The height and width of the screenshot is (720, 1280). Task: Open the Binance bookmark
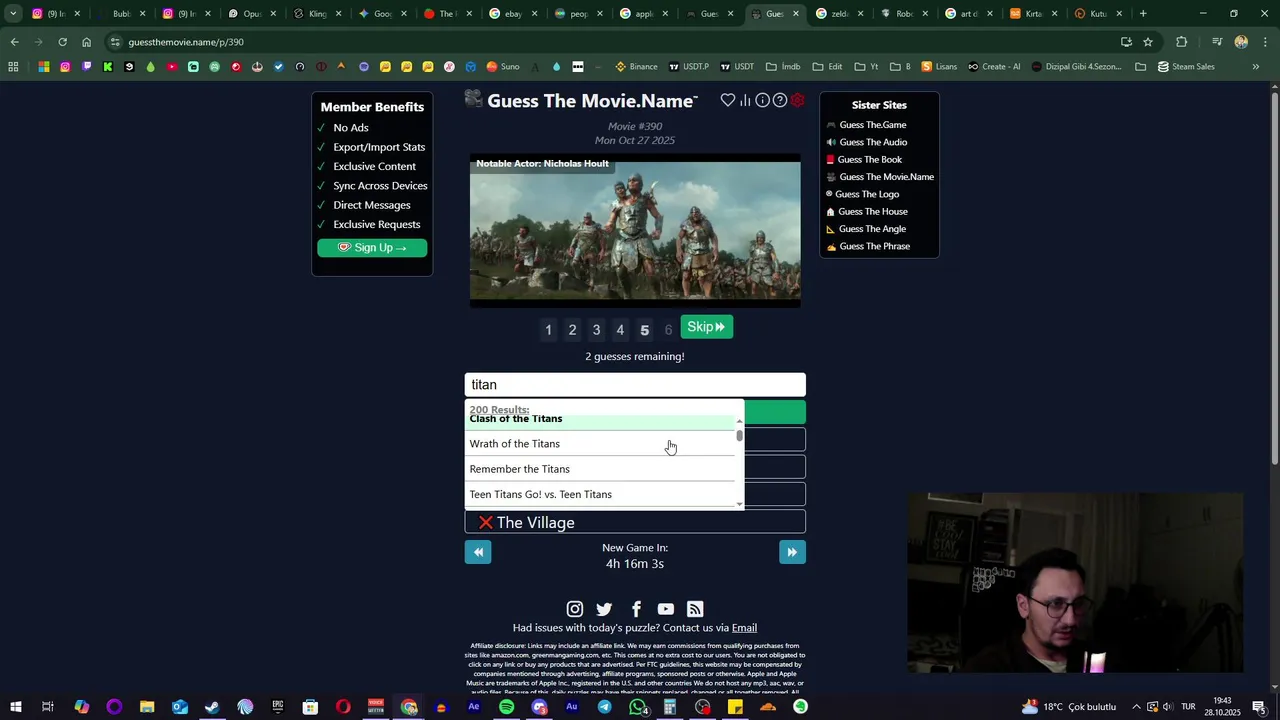(x=636, y=67)
